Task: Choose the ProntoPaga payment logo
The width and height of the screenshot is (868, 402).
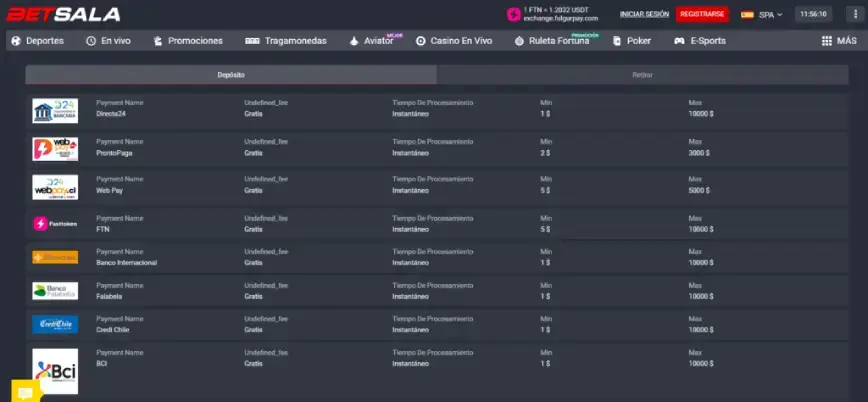Action: click(55, 149)
